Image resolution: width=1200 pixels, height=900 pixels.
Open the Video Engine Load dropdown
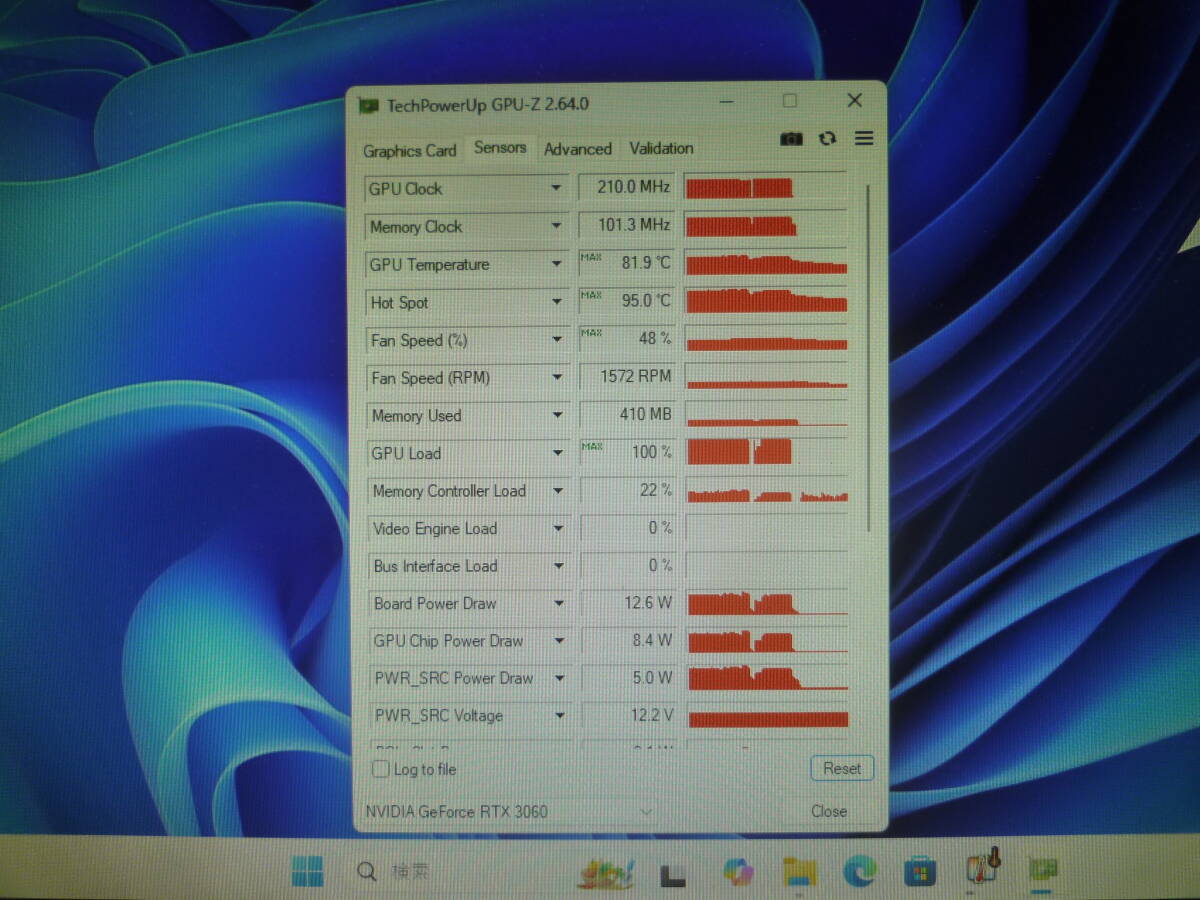pyautogui.click(x=558, y=528)
